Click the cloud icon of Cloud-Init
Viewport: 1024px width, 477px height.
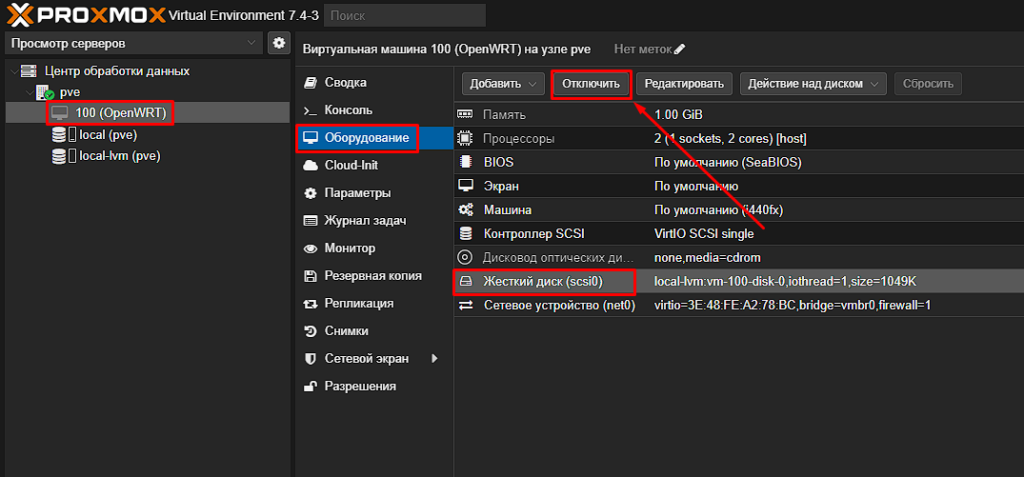pos(312,166)
